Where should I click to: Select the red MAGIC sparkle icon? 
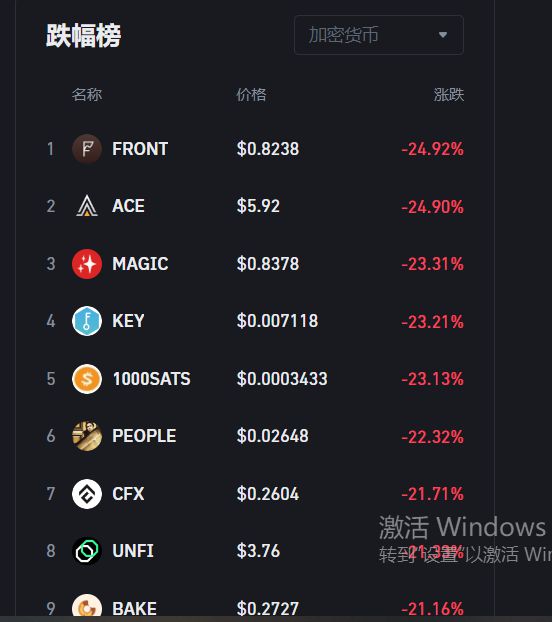[87, 264]
